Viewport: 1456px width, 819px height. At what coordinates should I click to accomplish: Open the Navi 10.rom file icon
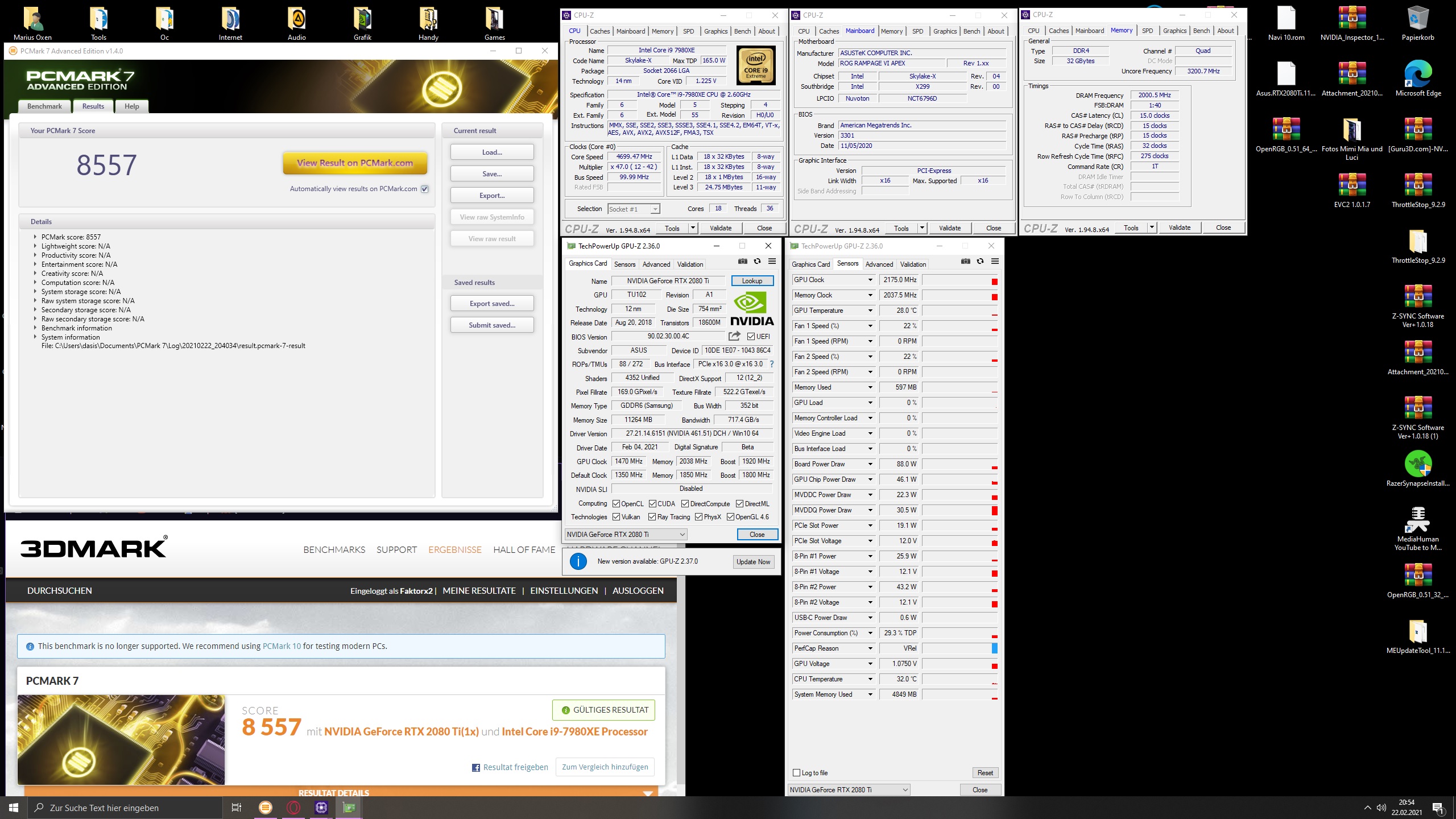(x=1286, y=23)
